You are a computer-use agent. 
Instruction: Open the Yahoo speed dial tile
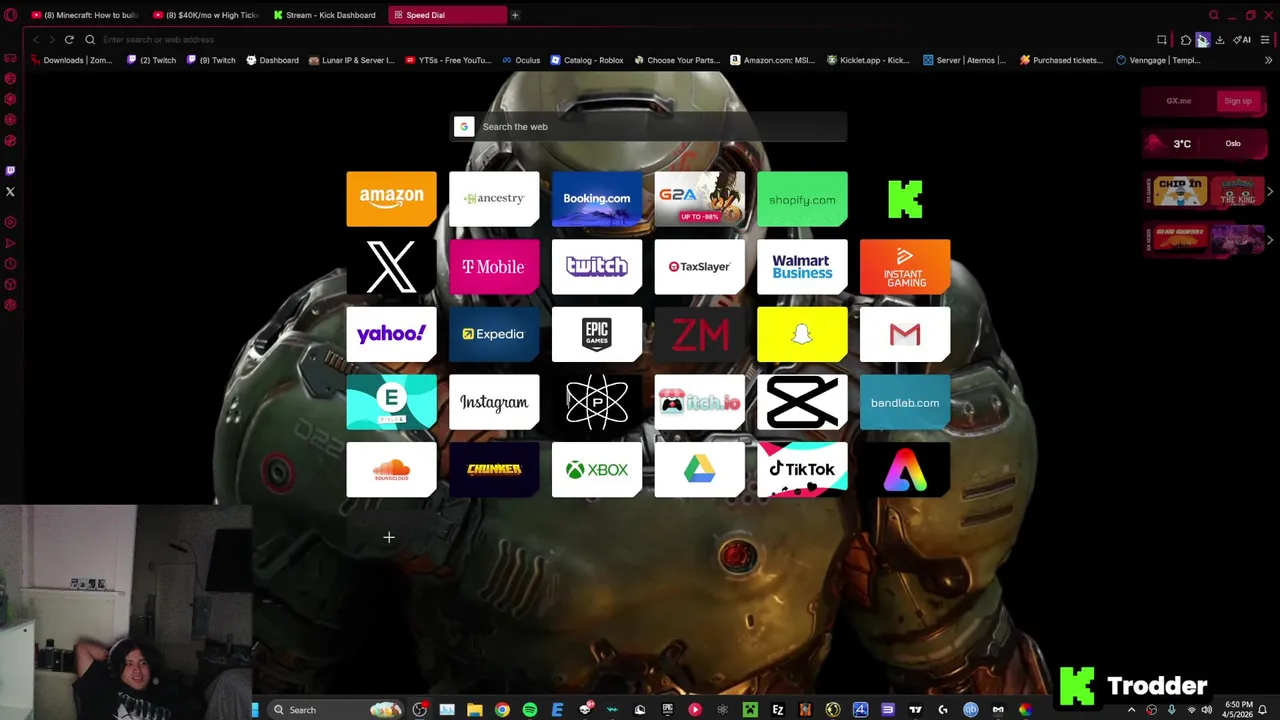391,334
